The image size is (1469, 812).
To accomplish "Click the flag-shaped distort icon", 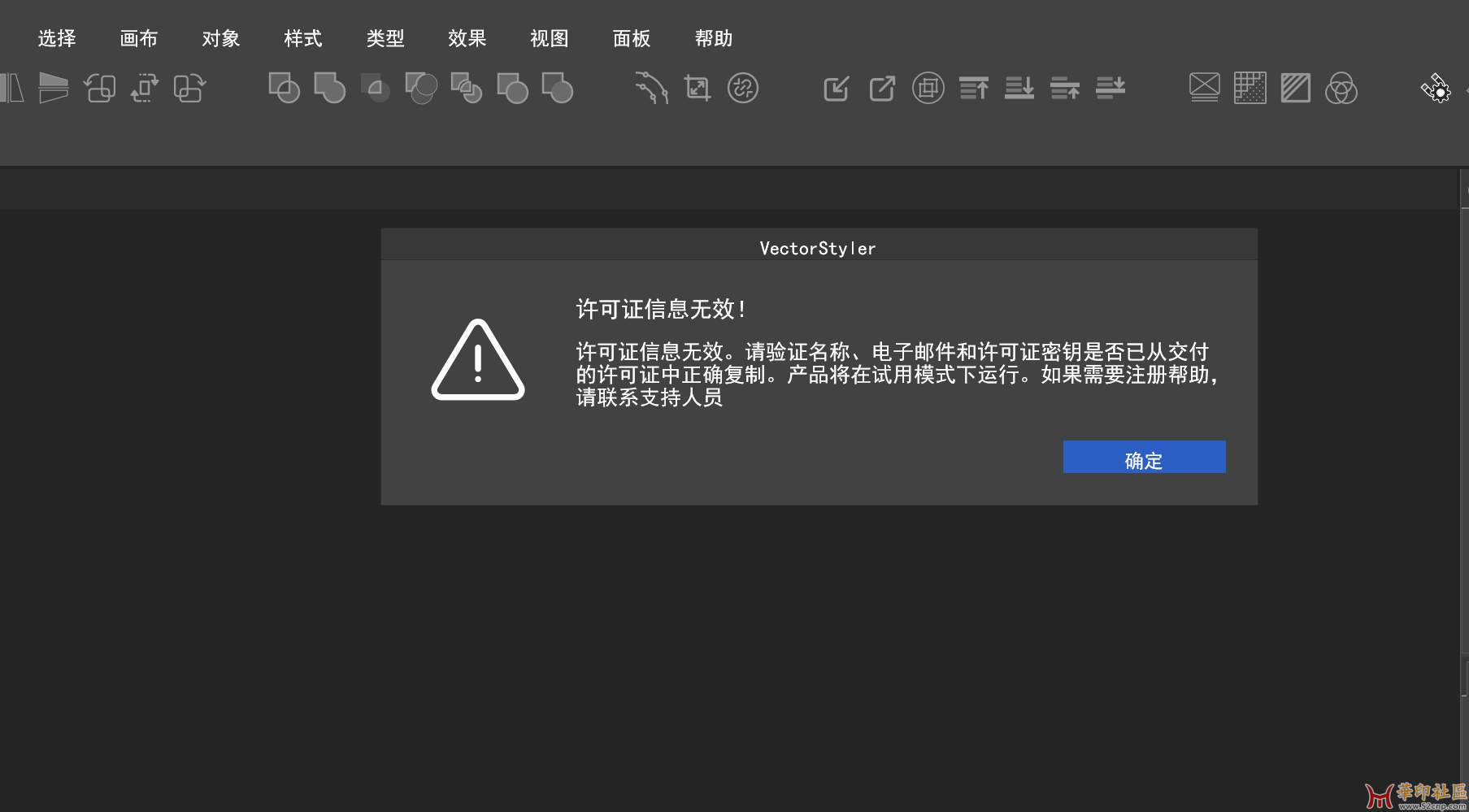I will [54, 88].
